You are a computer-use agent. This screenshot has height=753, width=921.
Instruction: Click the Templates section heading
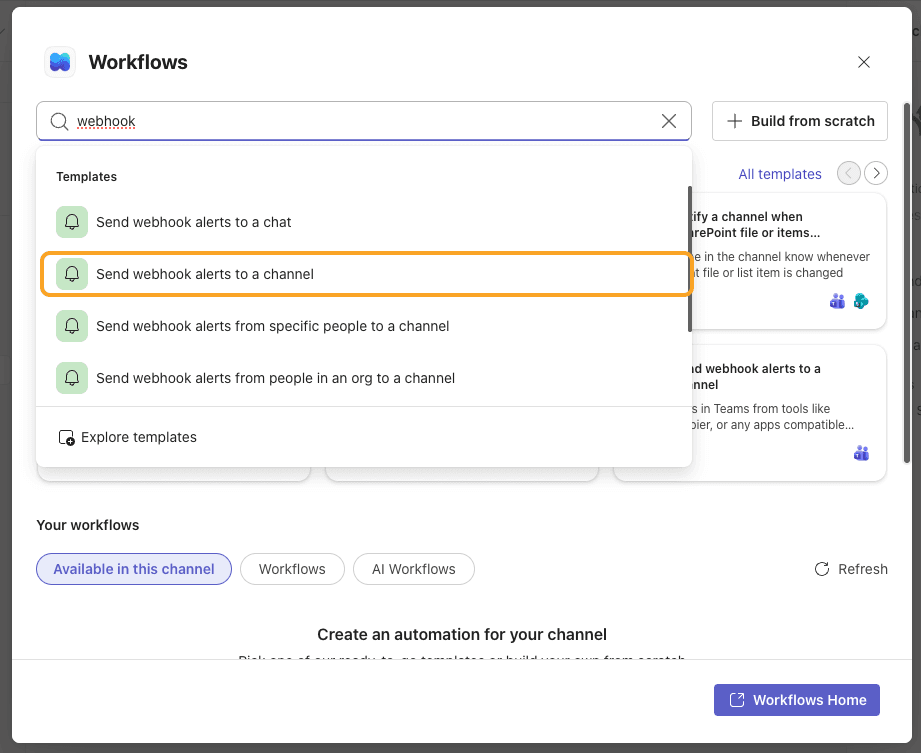pos(86,177)
